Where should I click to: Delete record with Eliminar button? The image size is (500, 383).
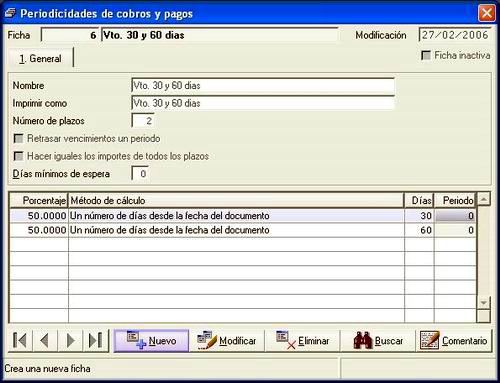(x=303, y=341)
